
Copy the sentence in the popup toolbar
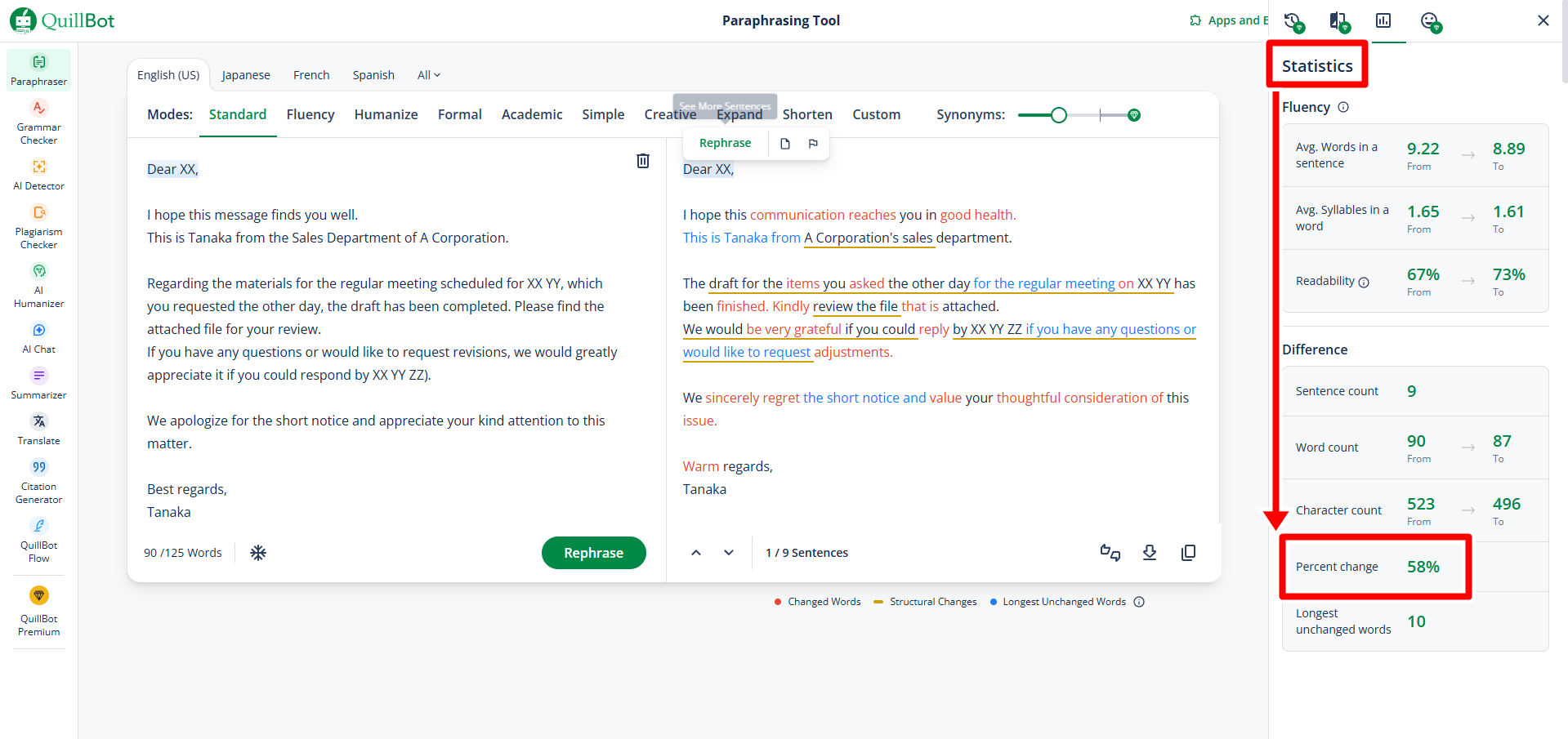pos(785,144)
